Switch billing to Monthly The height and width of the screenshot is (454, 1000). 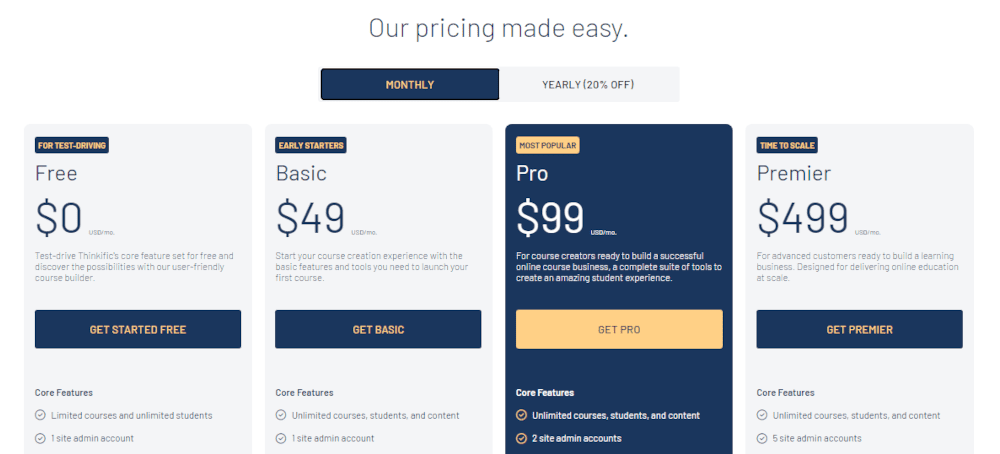coord(410,84)
